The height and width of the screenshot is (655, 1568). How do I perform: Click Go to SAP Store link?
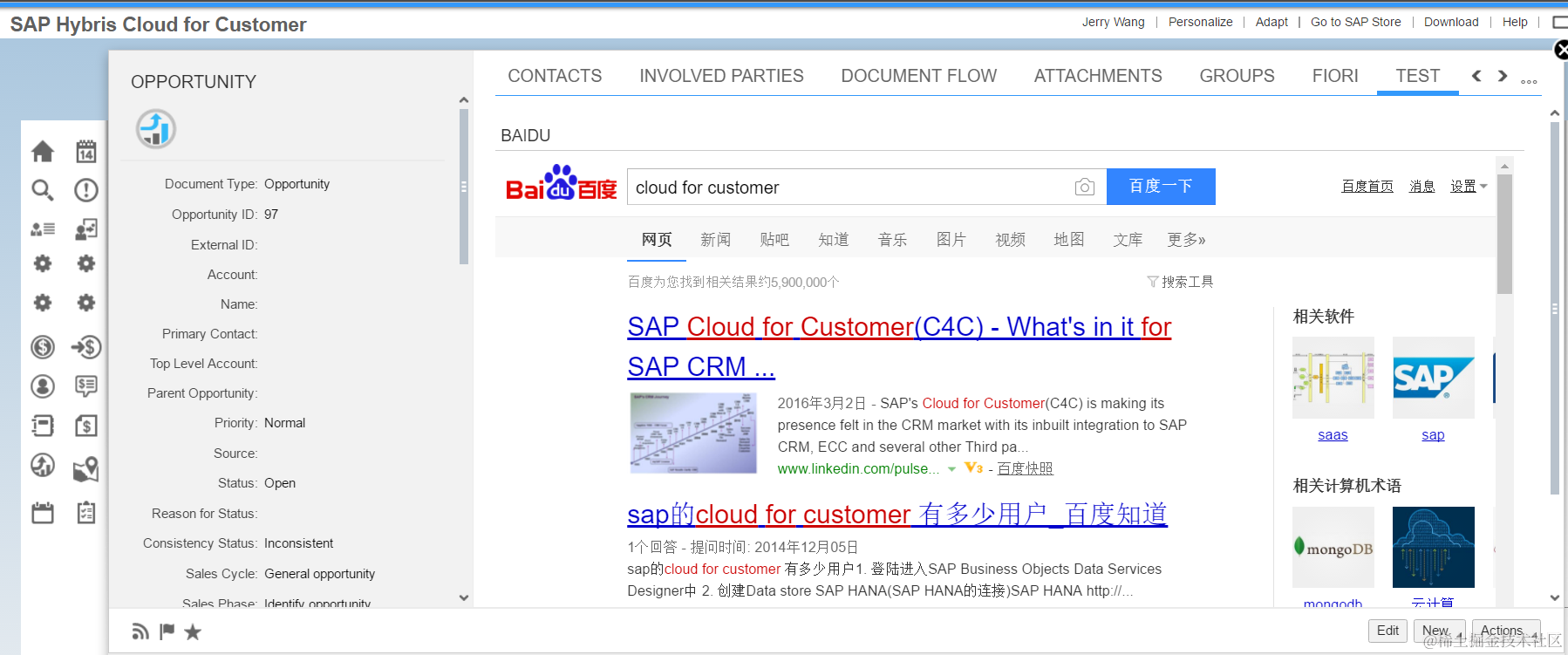[x=1355, y=22]
